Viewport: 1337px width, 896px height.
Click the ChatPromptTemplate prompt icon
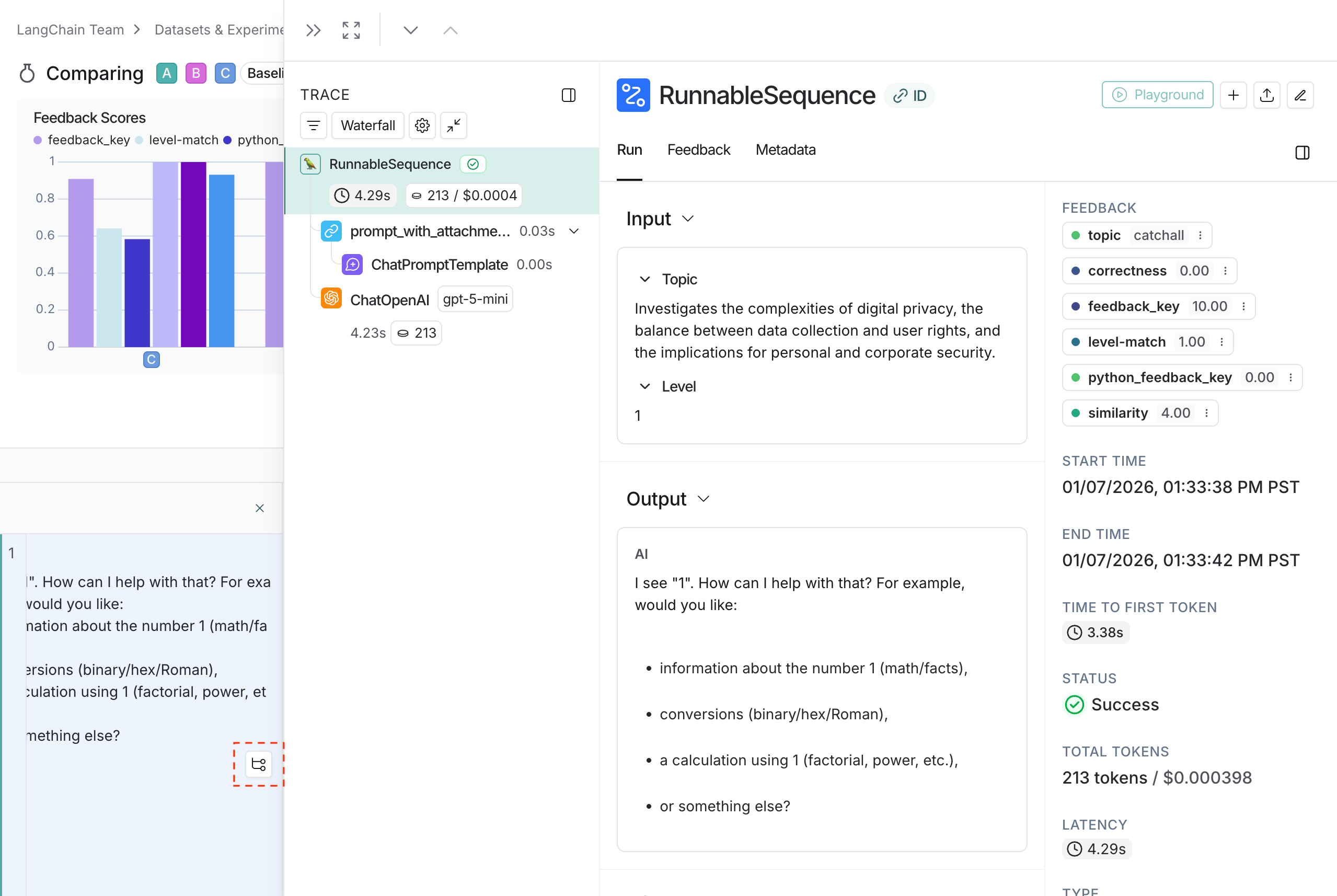352,265
